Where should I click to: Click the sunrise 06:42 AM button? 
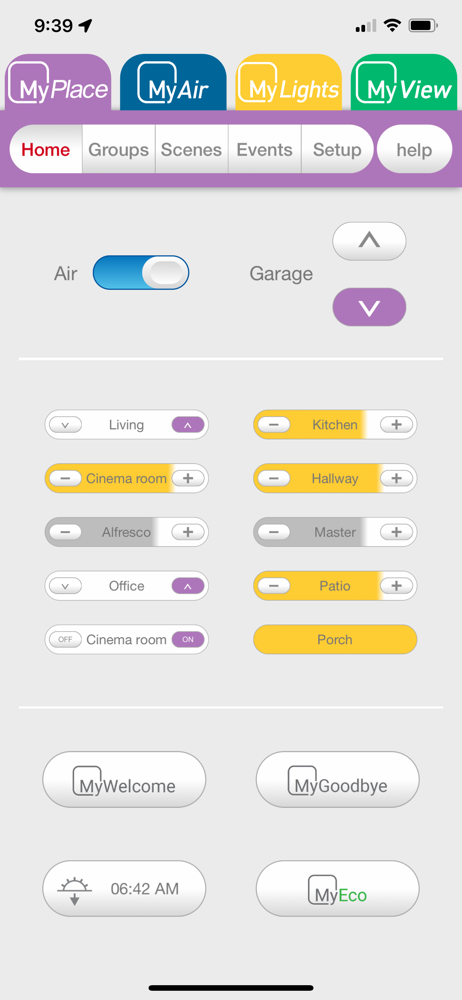pos(124,888)
